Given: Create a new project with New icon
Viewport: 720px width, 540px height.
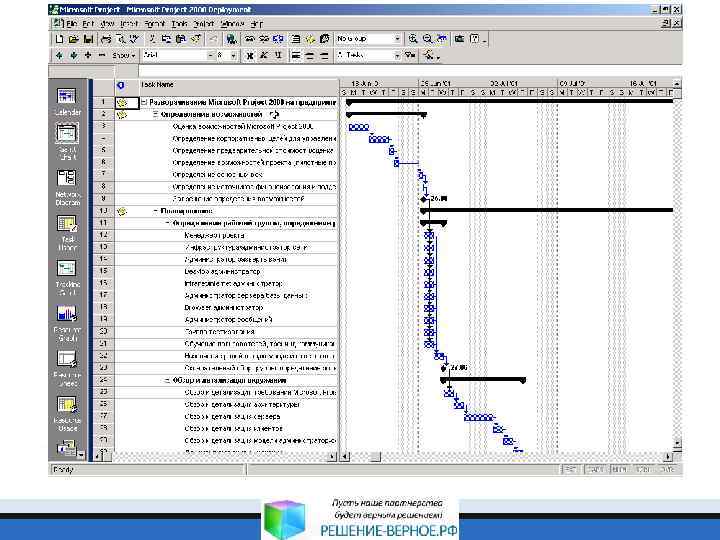Looking at the screenshot, I should click(x=59, y=39).
